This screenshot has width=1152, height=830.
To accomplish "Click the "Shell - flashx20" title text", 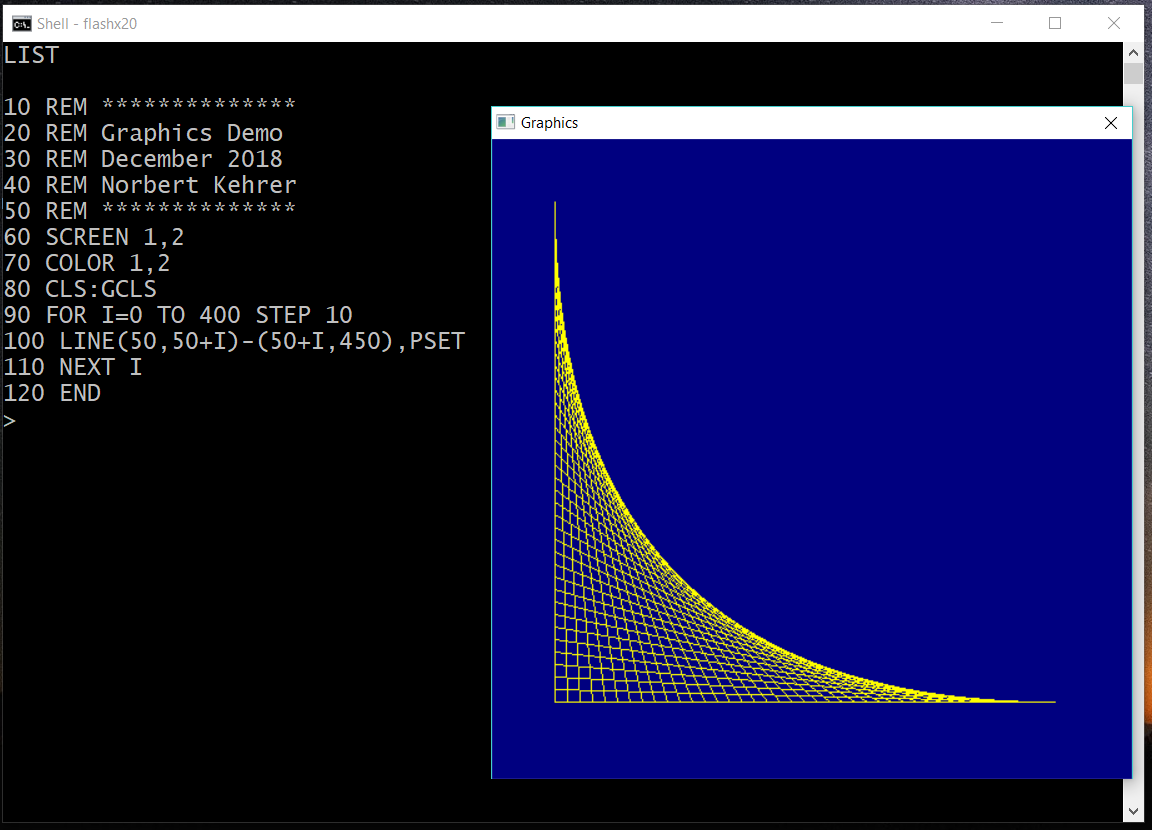I will (x=87, y=23).
